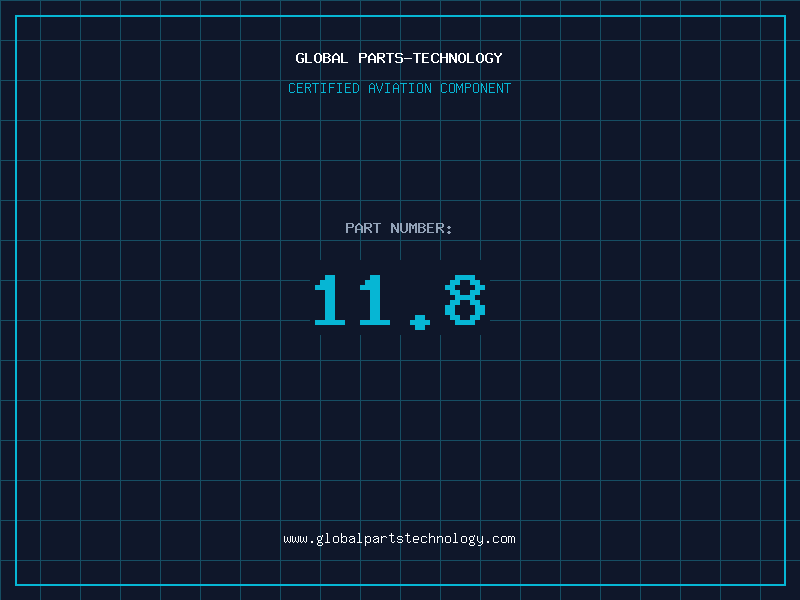
Task: Select the CERTIFIED AVIATION COMPONENT subtitle
Action: (x=399, y=88)
